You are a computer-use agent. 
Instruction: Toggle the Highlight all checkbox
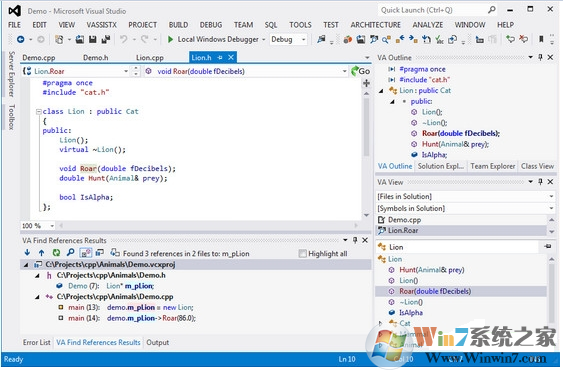tap(303, 254)
